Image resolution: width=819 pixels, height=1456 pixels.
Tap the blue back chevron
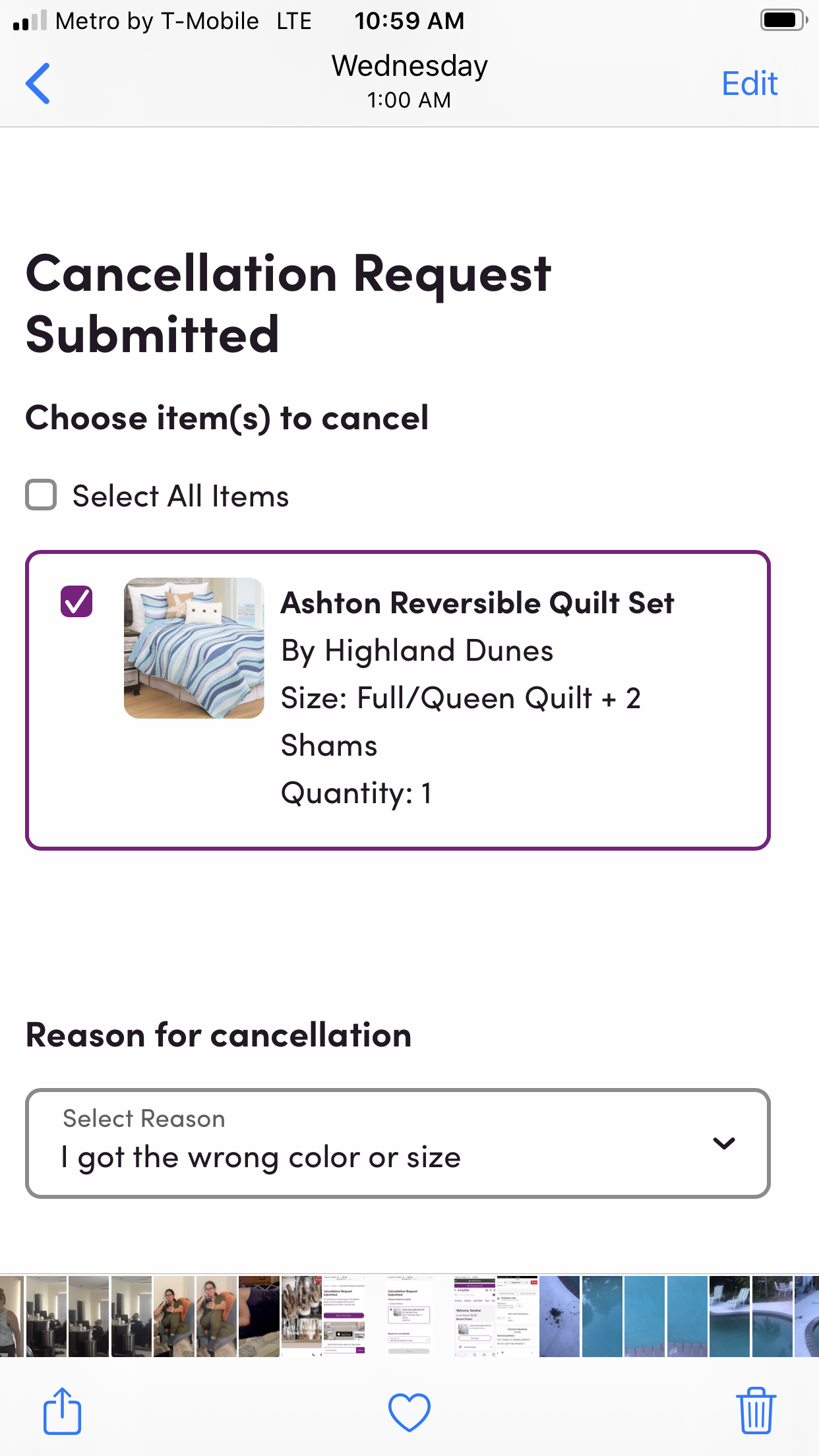37,83
